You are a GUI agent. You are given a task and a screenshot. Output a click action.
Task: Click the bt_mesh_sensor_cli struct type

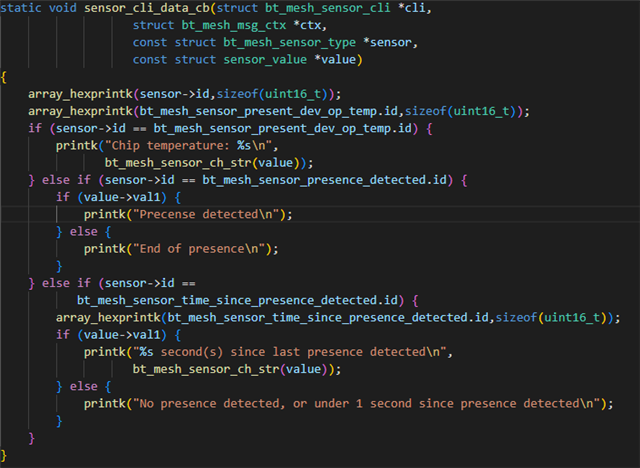[328, 8]
